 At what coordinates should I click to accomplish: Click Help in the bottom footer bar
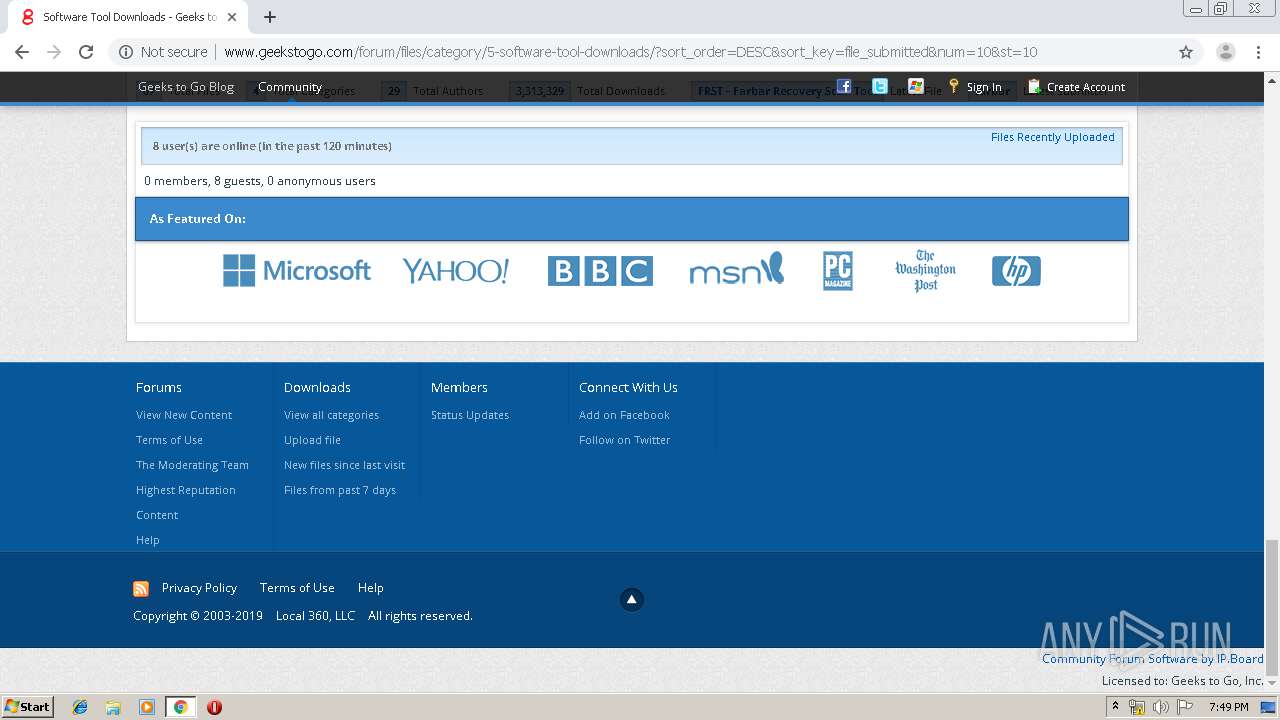pyautogui.click(x=370, y=588)
